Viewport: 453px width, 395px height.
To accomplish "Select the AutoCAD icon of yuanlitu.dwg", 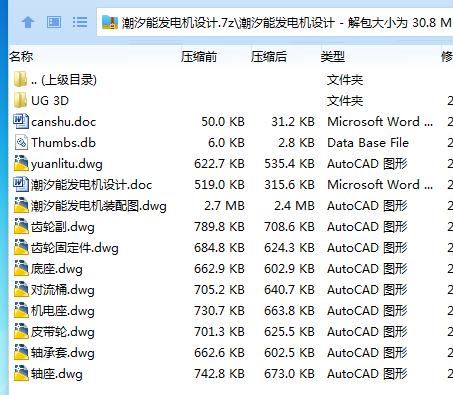I will pyautogui.click(x=21, y=163).
